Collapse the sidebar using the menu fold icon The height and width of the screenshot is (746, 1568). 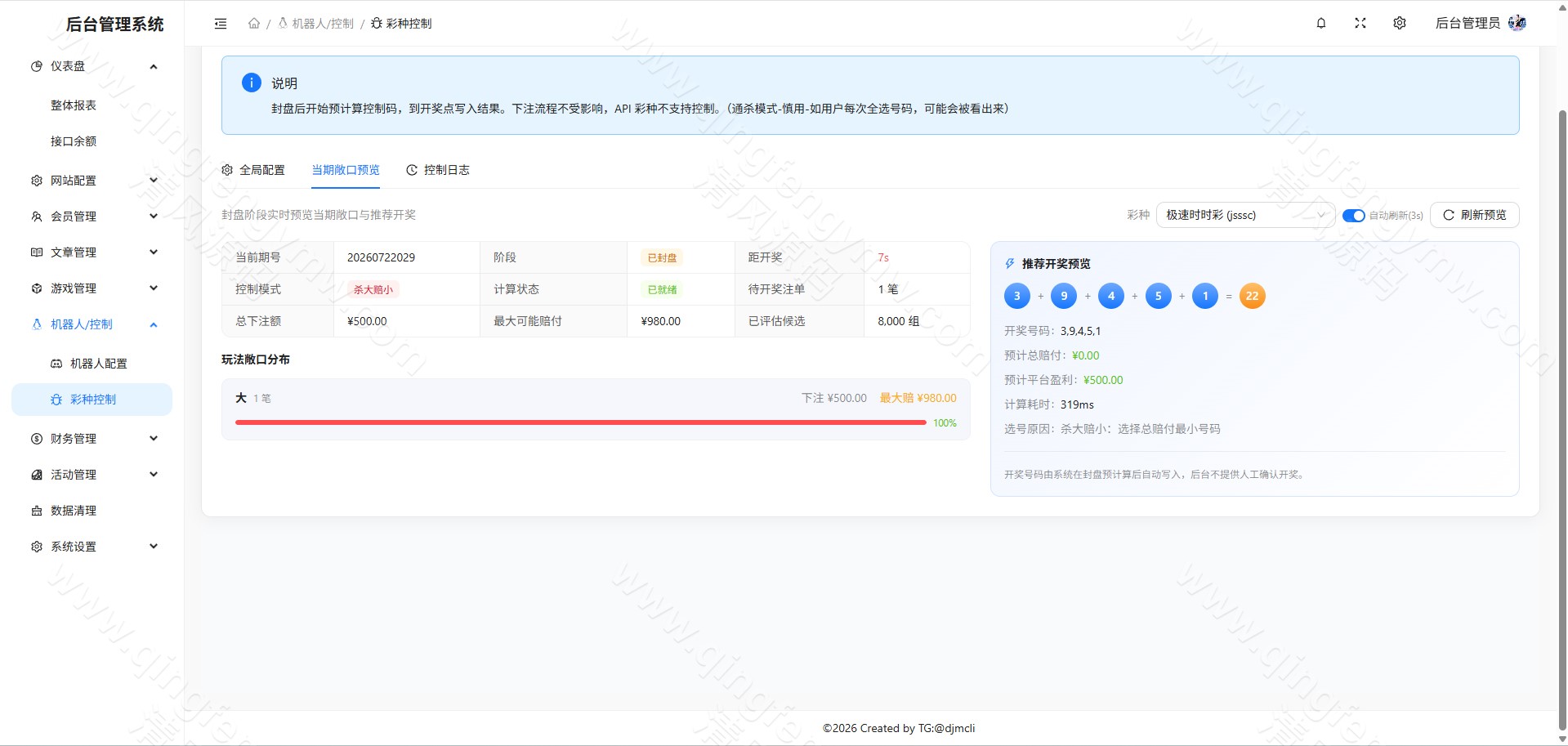tap(221, 24)
